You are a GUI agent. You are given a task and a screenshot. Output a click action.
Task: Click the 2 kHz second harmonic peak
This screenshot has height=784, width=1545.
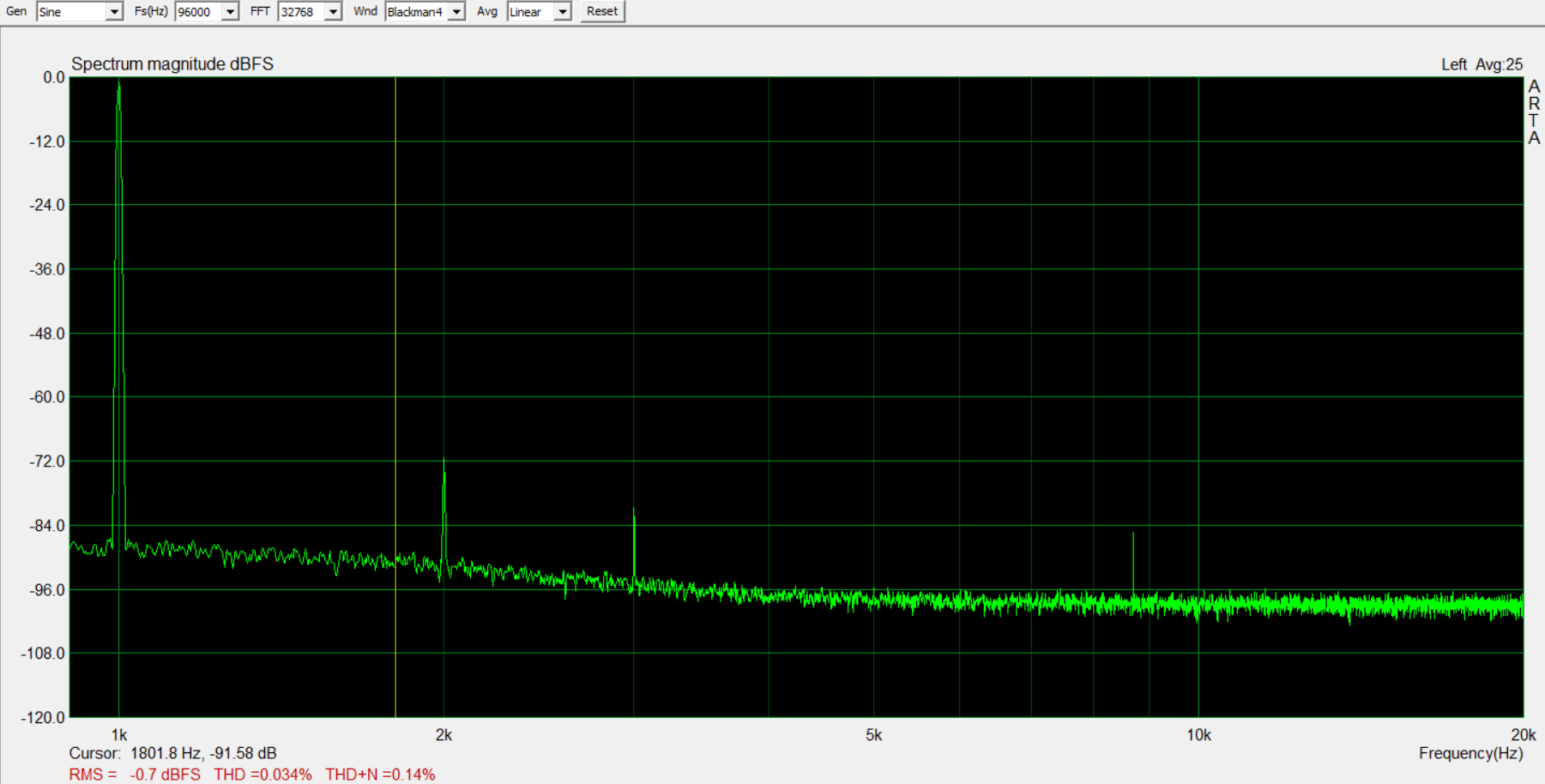pos(444,515)
